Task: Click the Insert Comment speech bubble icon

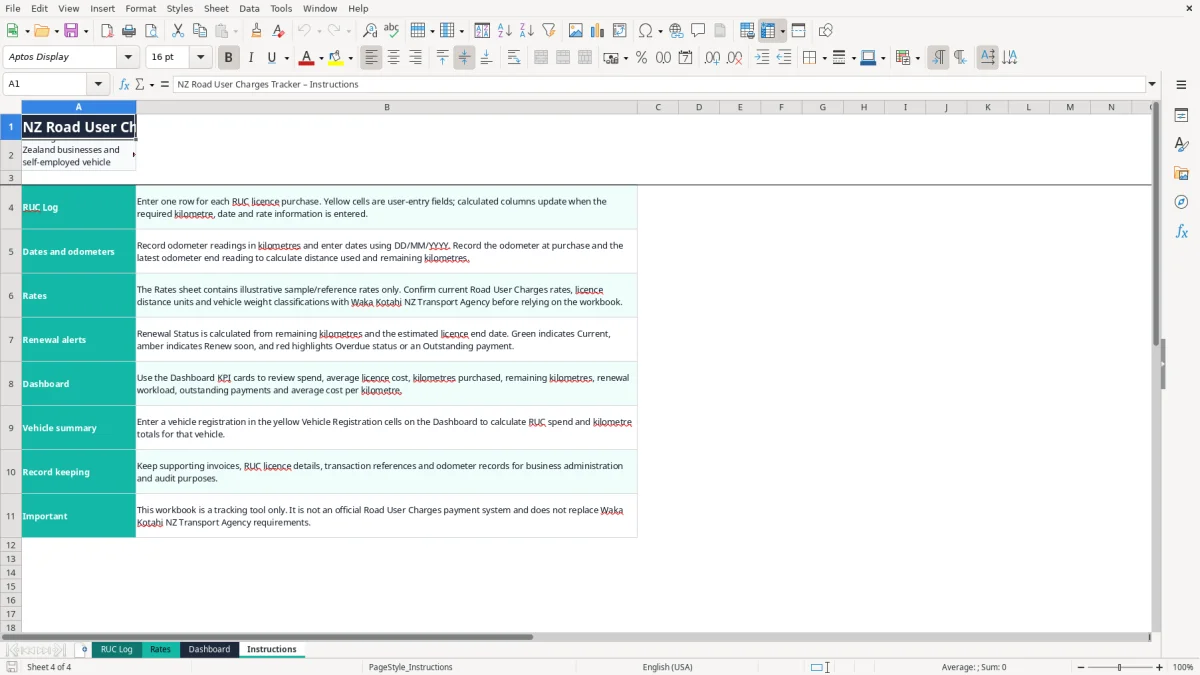Action: coord(698,31)
